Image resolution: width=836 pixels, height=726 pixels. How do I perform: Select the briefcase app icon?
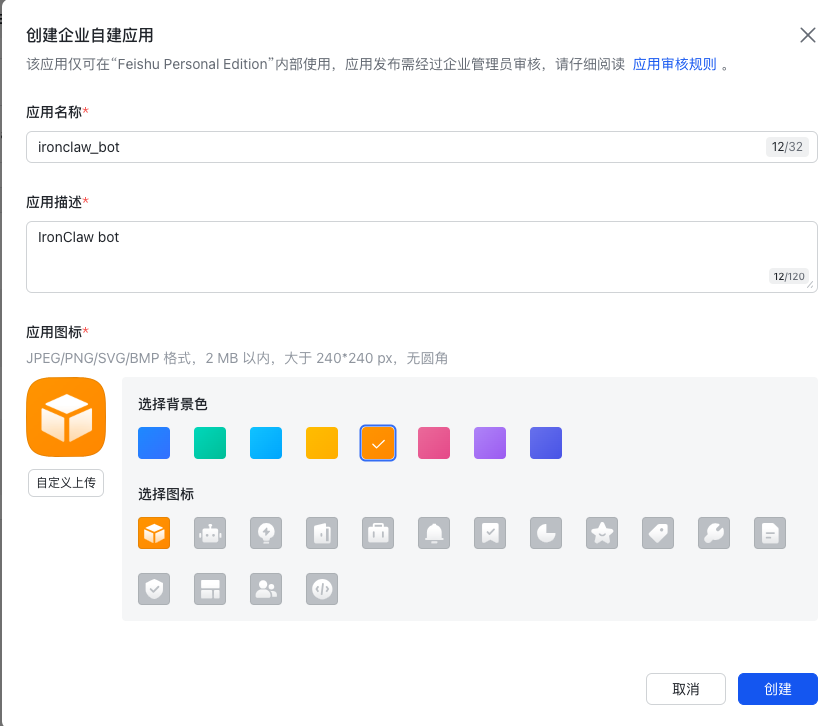pyautogui.click(x=378, y=533)
